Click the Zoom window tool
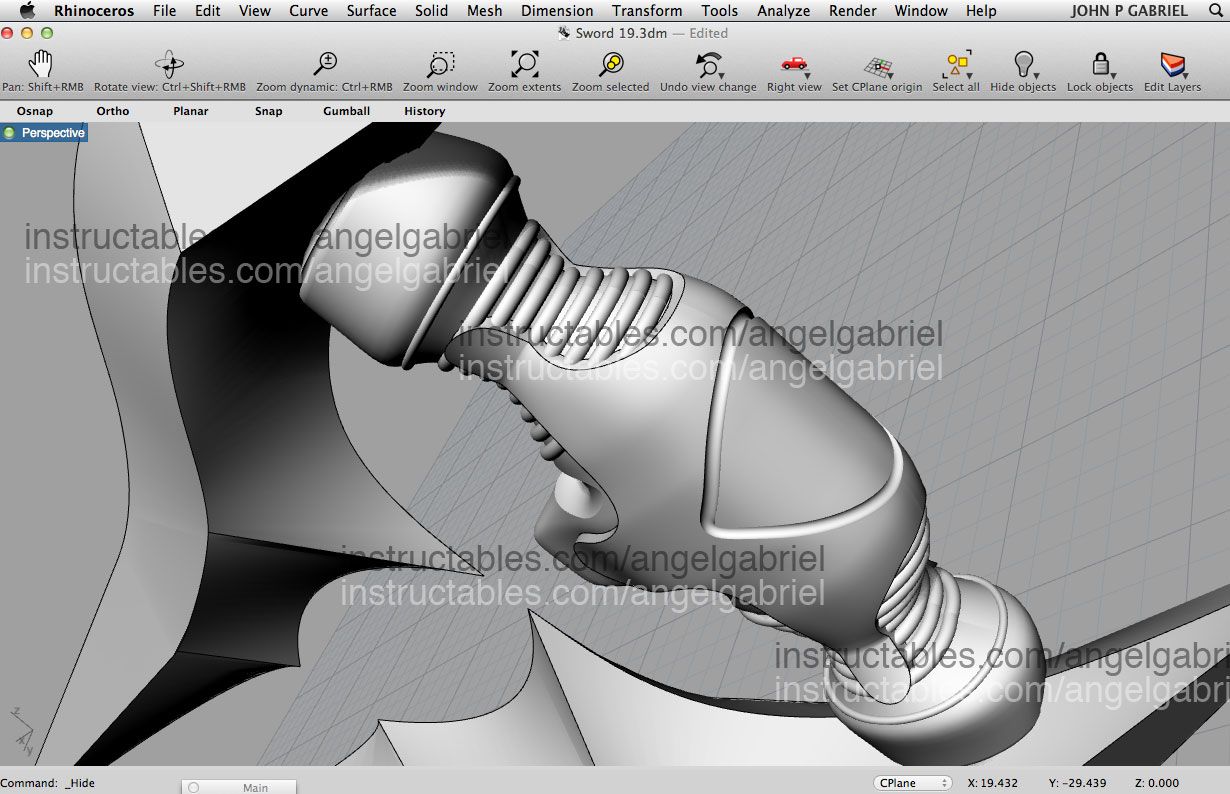The image size is (1230, 794). [x=440, y=66]
